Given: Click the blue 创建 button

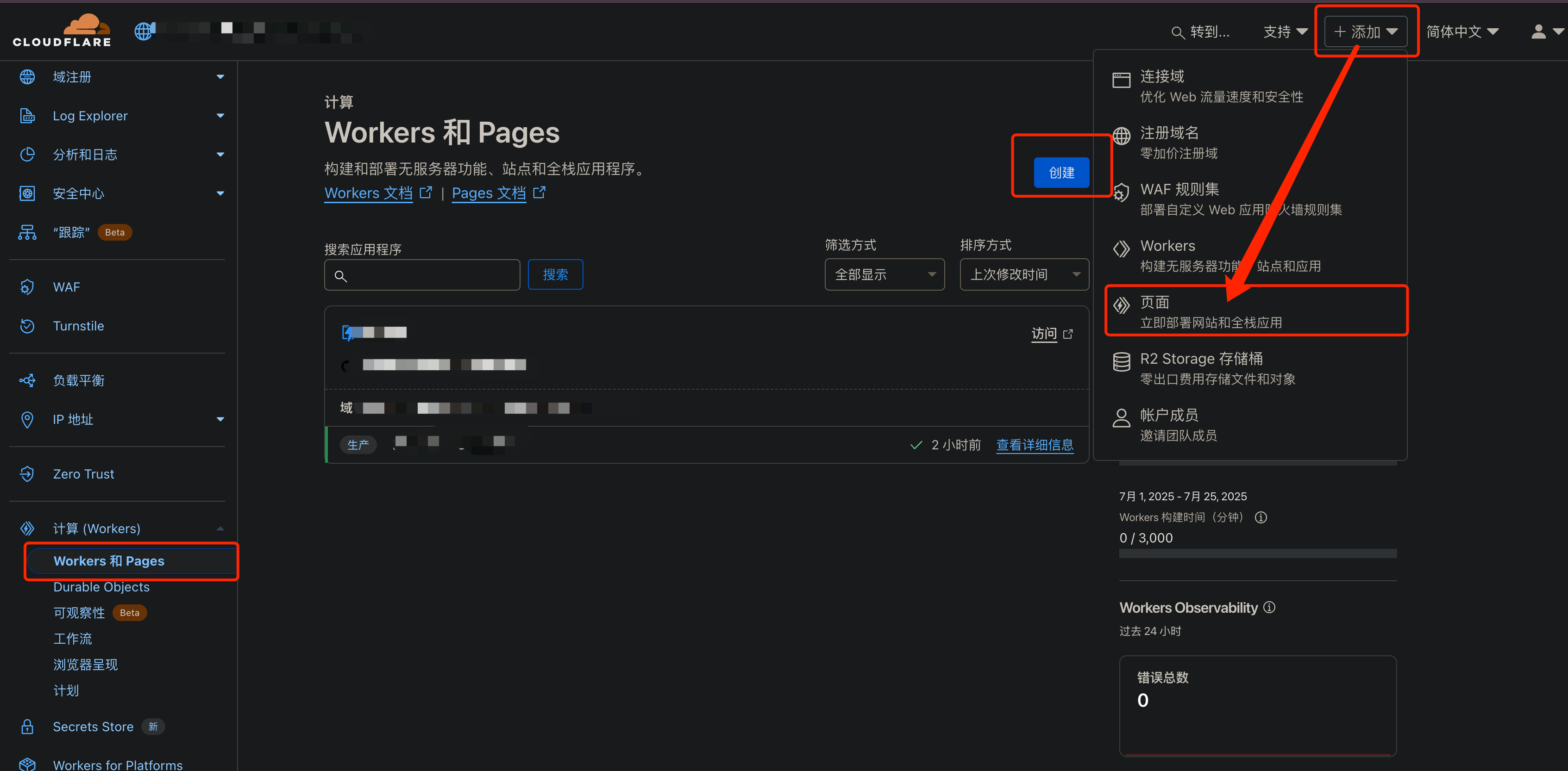Looking at the screenshot, I should 1061,172.
